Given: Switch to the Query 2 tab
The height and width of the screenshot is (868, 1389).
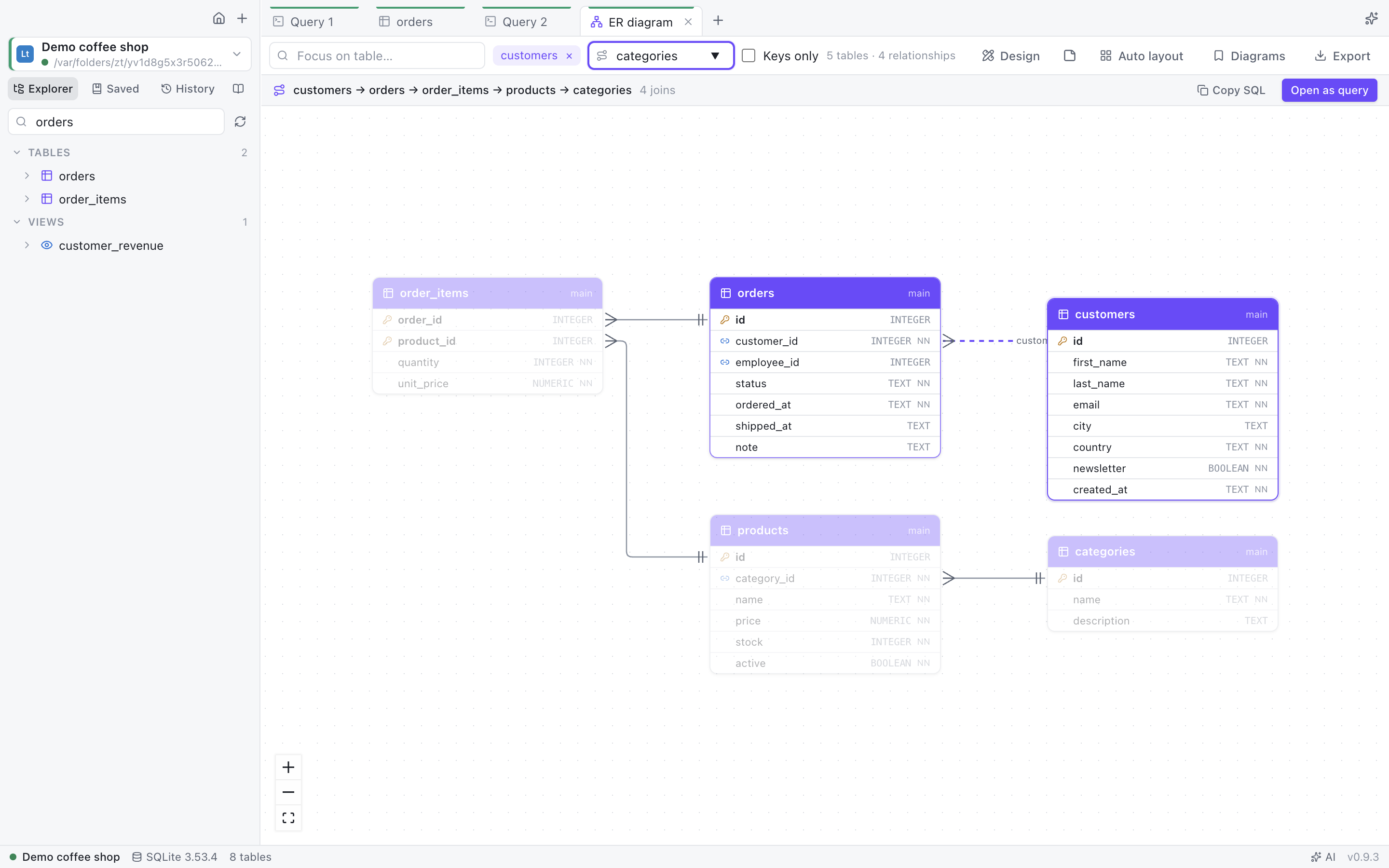Looking at the screenshot, I should point(526,22).
